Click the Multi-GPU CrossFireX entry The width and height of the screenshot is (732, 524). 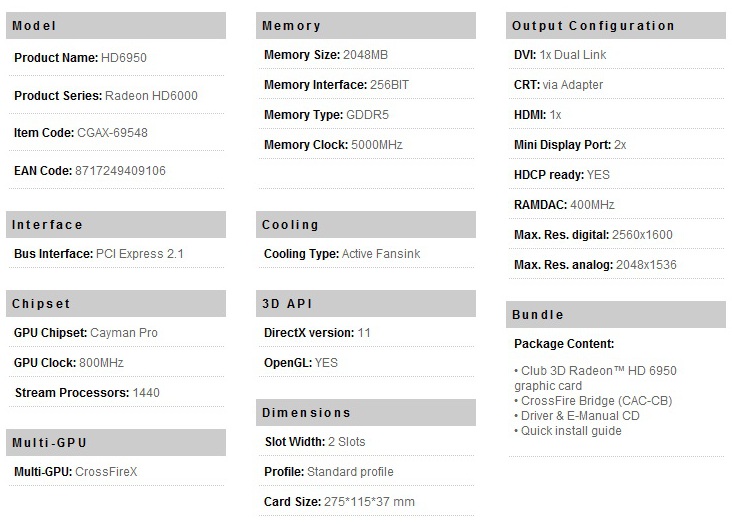(76, 471)
